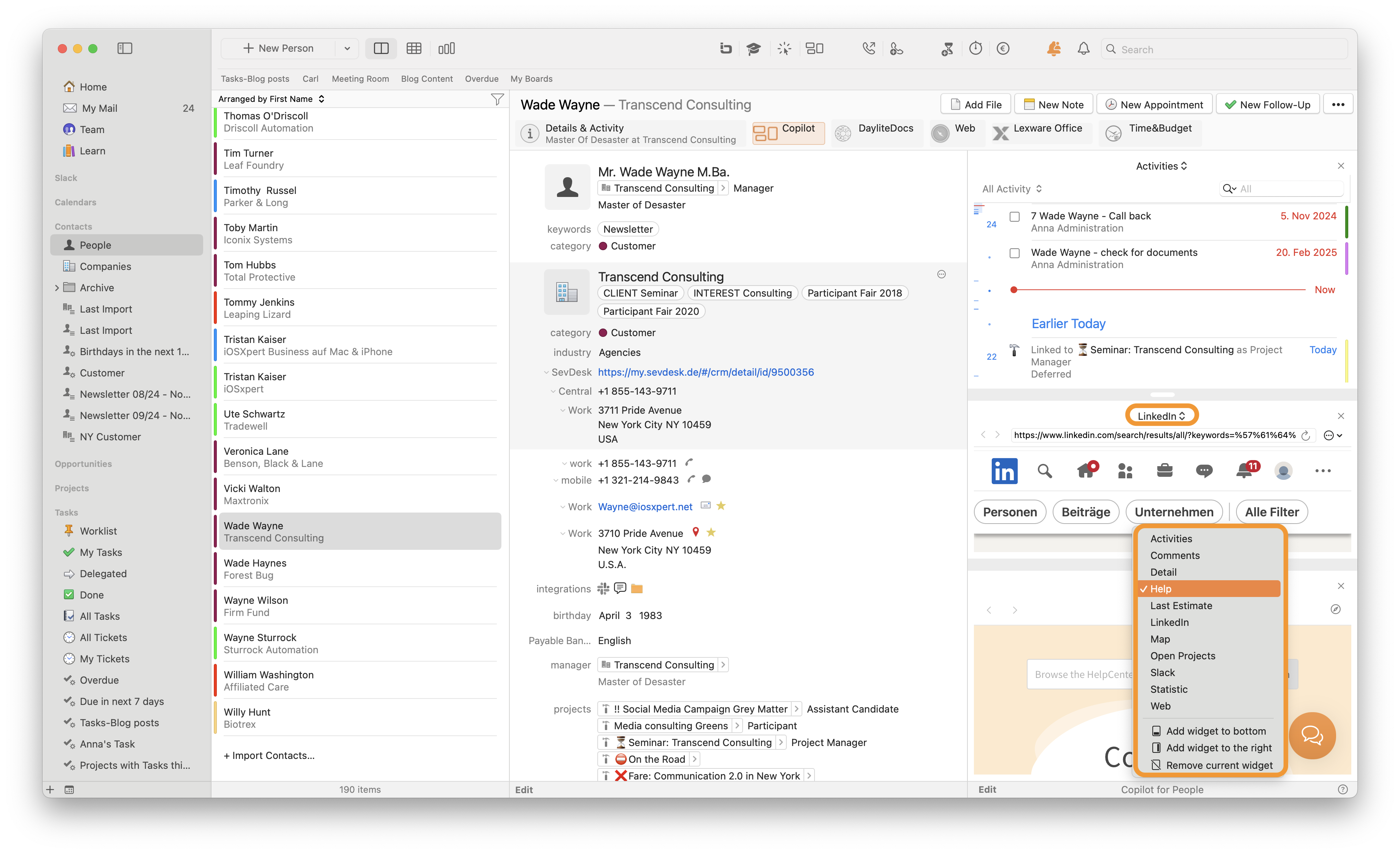Open the sevdesk.de CRM link
This screenshot has height=854, width=1400.
pos(706,372)
